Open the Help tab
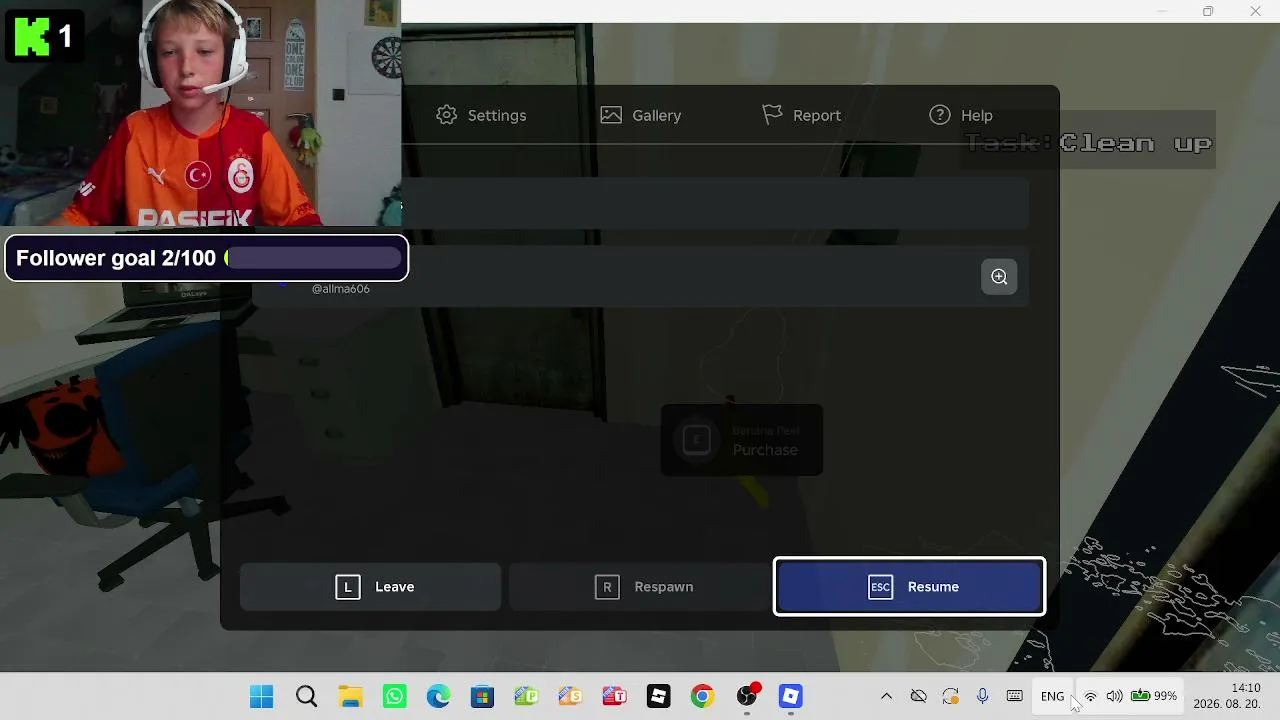 (x=961, y=115)
